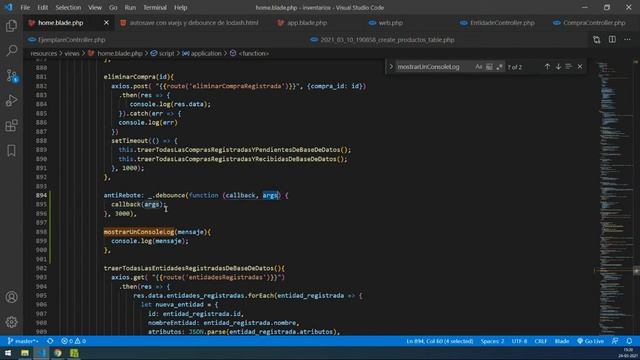
Task: Click the UTF-8 encoding entry
Action: coord(519,341)
